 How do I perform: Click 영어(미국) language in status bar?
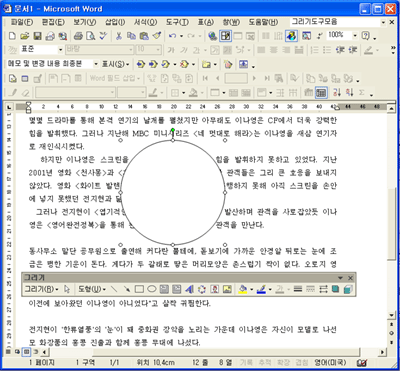330,362
